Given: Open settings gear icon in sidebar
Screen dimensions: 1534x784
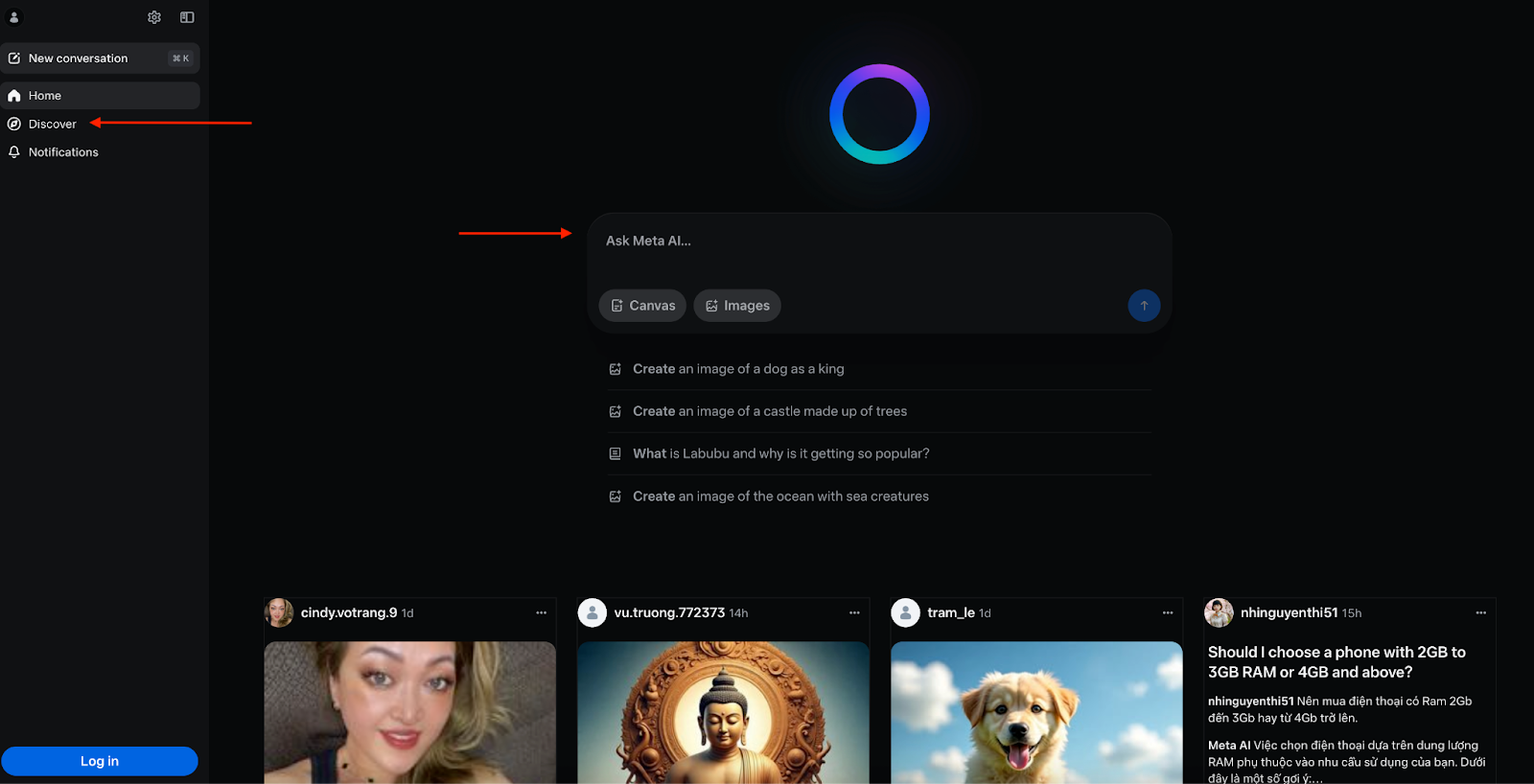Looking at the screenshot, I should click(x=154, y=17).
